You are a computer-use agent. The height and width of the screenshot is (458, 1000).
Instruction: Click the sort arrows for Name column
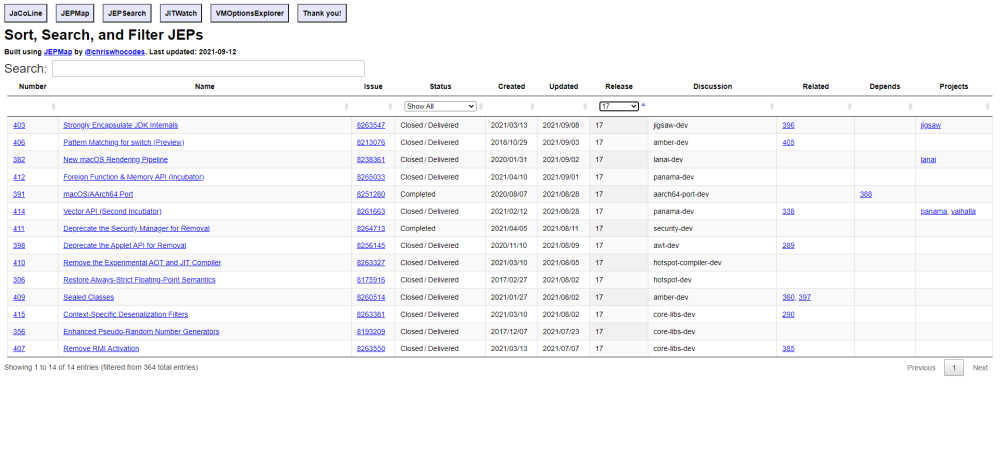(x=348, y=106)
